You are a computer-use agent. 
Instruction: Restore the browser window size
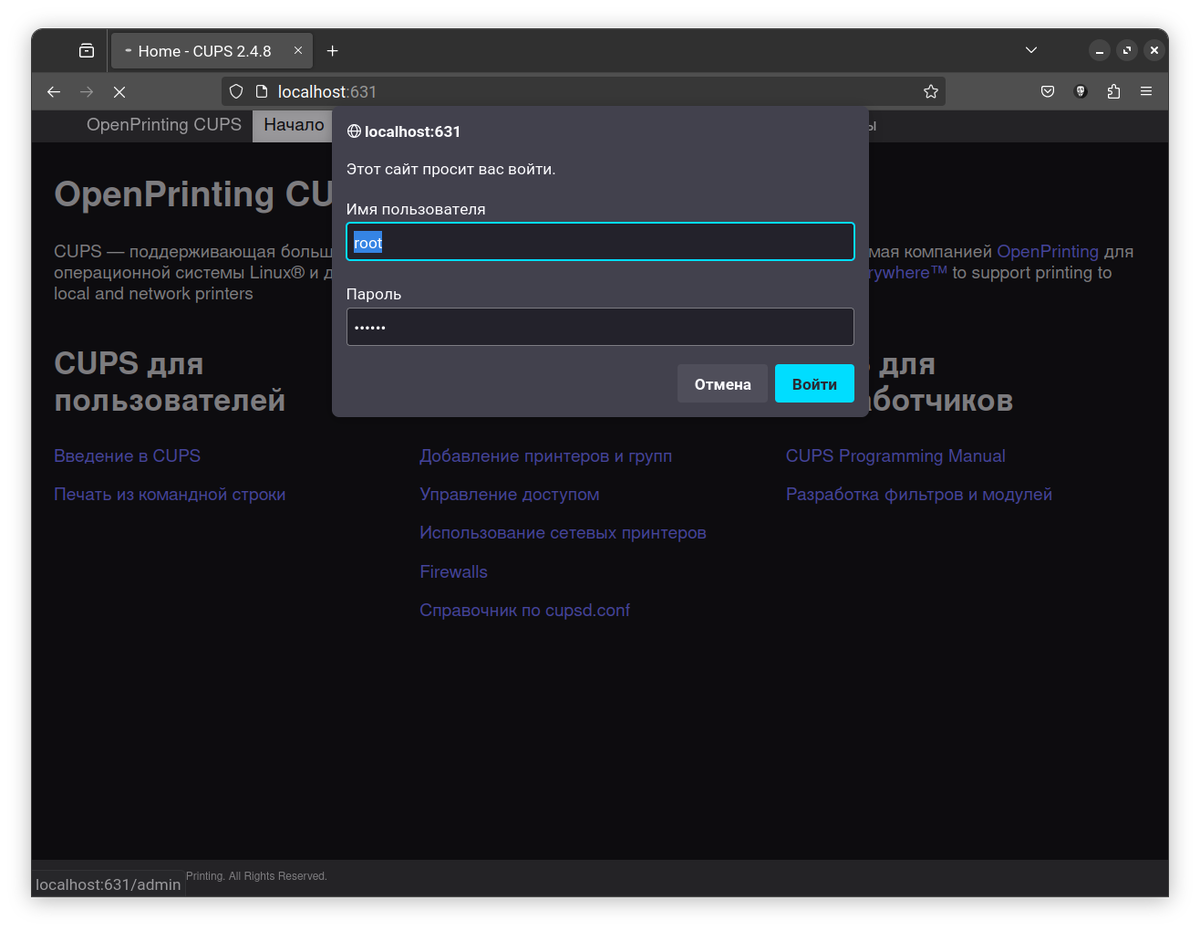[1127, 50]
